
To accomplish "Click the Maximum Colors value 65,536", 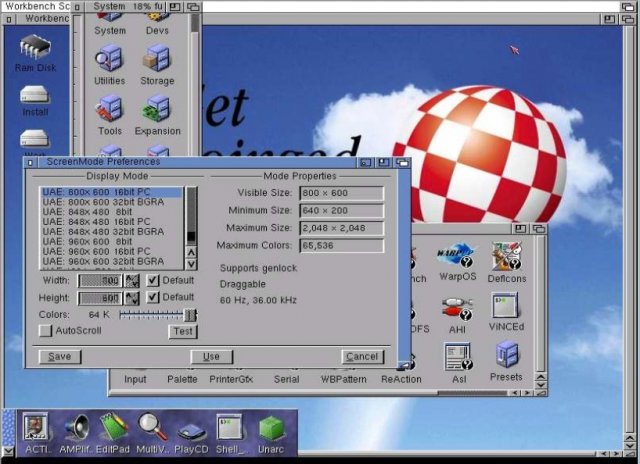I will point(342,246).
